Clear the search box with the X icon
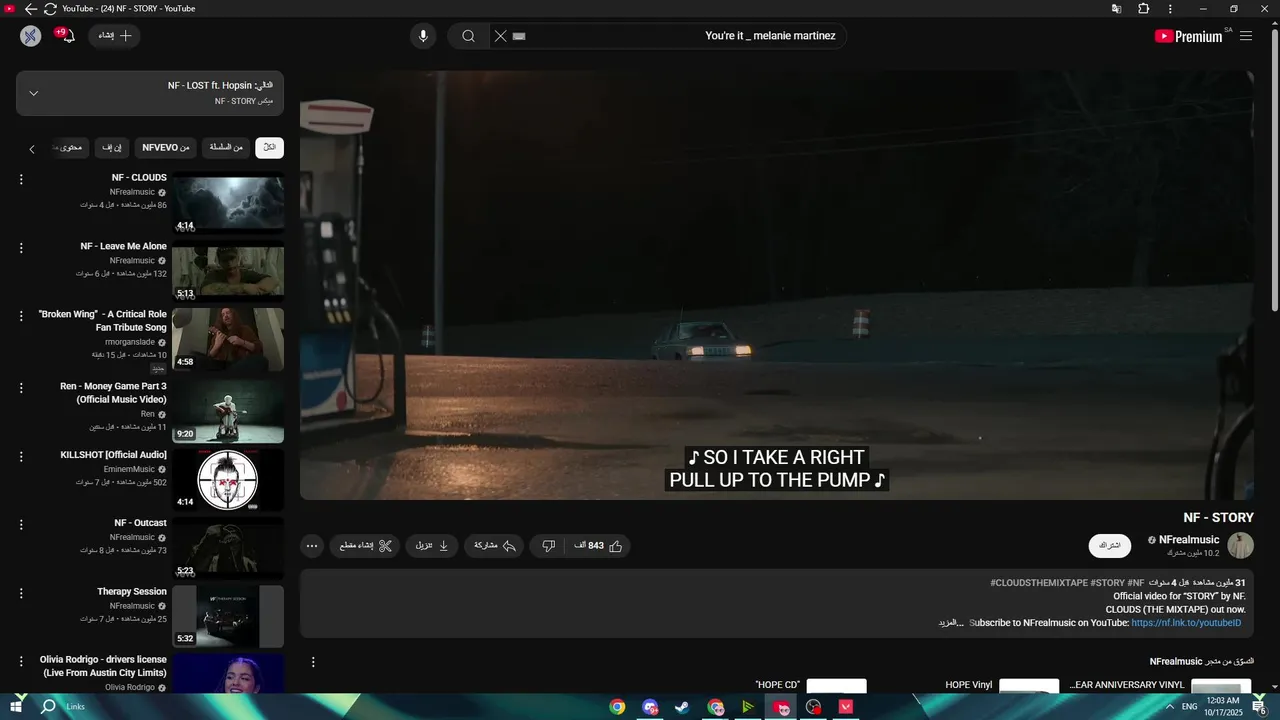This screenshot has height=720, width=1280. (500, 36)
